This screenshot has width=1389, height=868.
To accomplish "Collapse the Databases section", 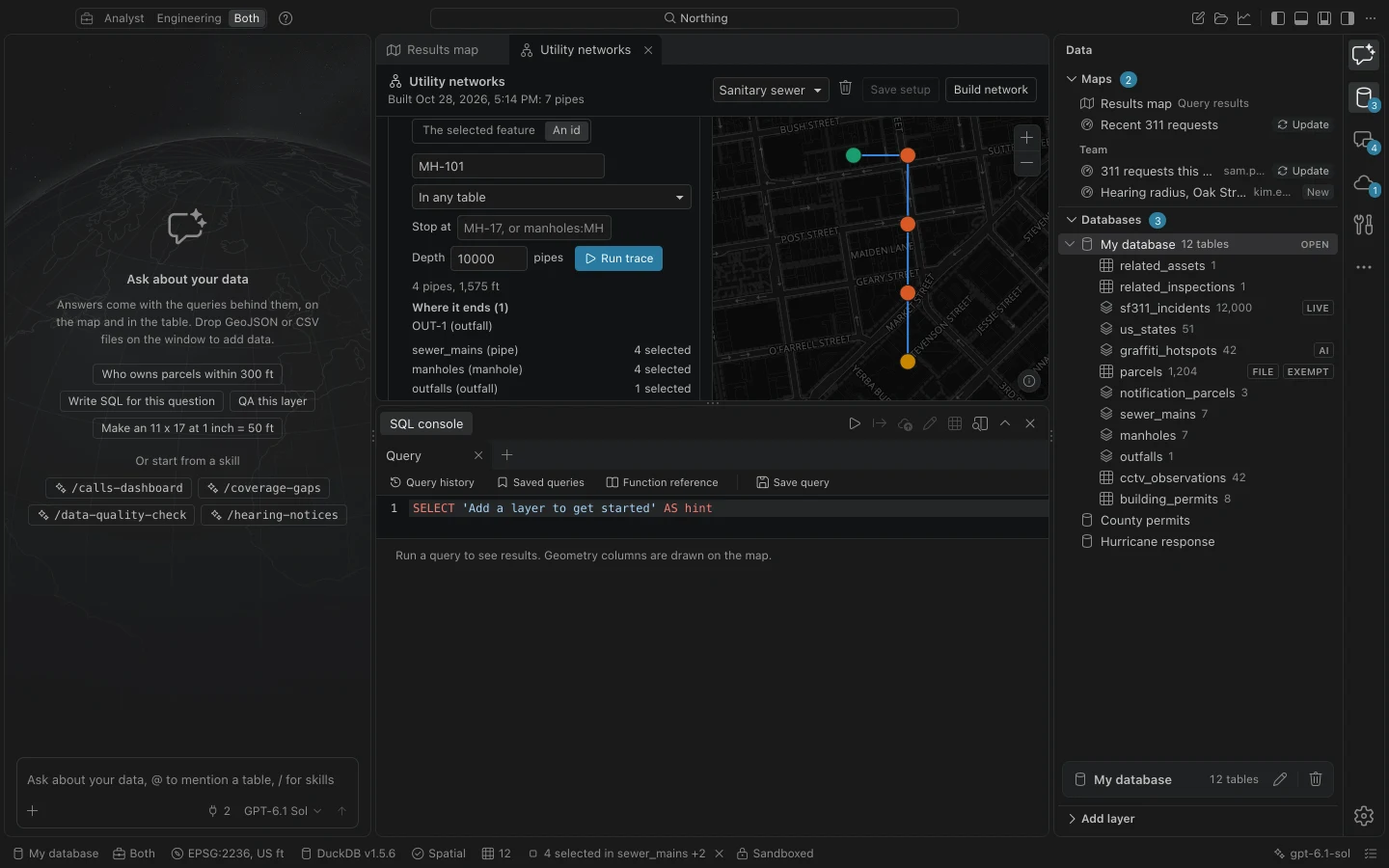I will 1072,220.
